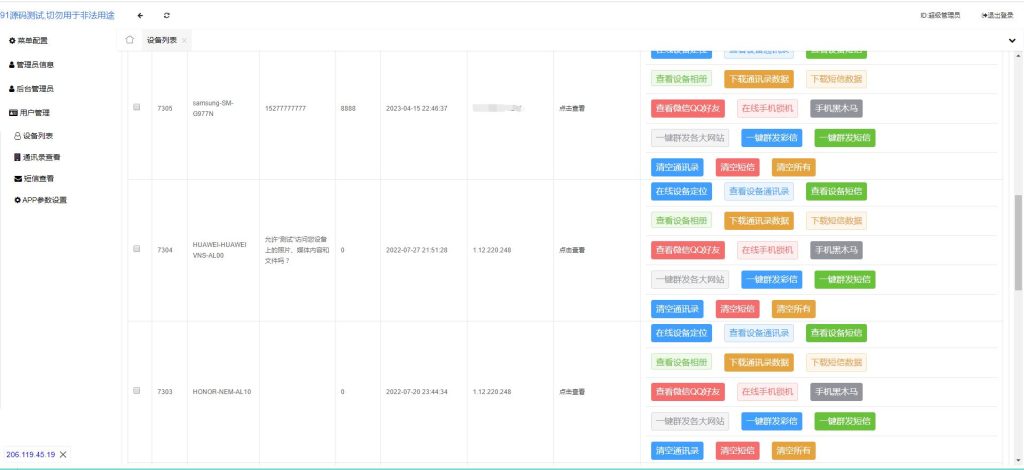Open 后台管理员 in the sidebar
The height and width of the screenshot is (470, 1024).
tap(31, 89)
